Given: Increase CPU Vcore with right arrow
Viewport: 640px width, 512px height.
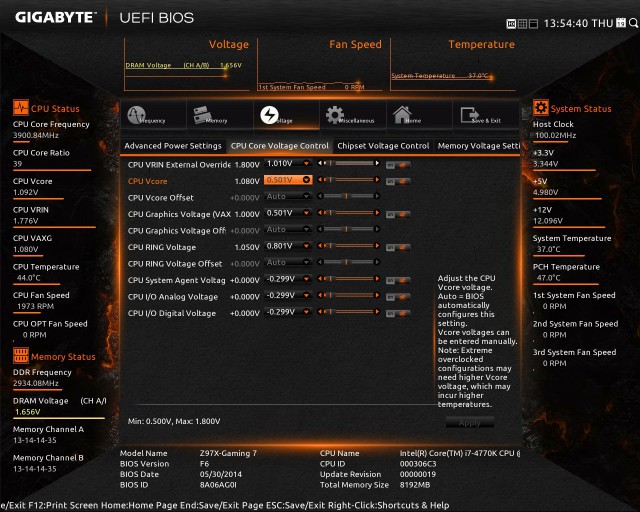Looking at the screenshot, I should point(377,180).
